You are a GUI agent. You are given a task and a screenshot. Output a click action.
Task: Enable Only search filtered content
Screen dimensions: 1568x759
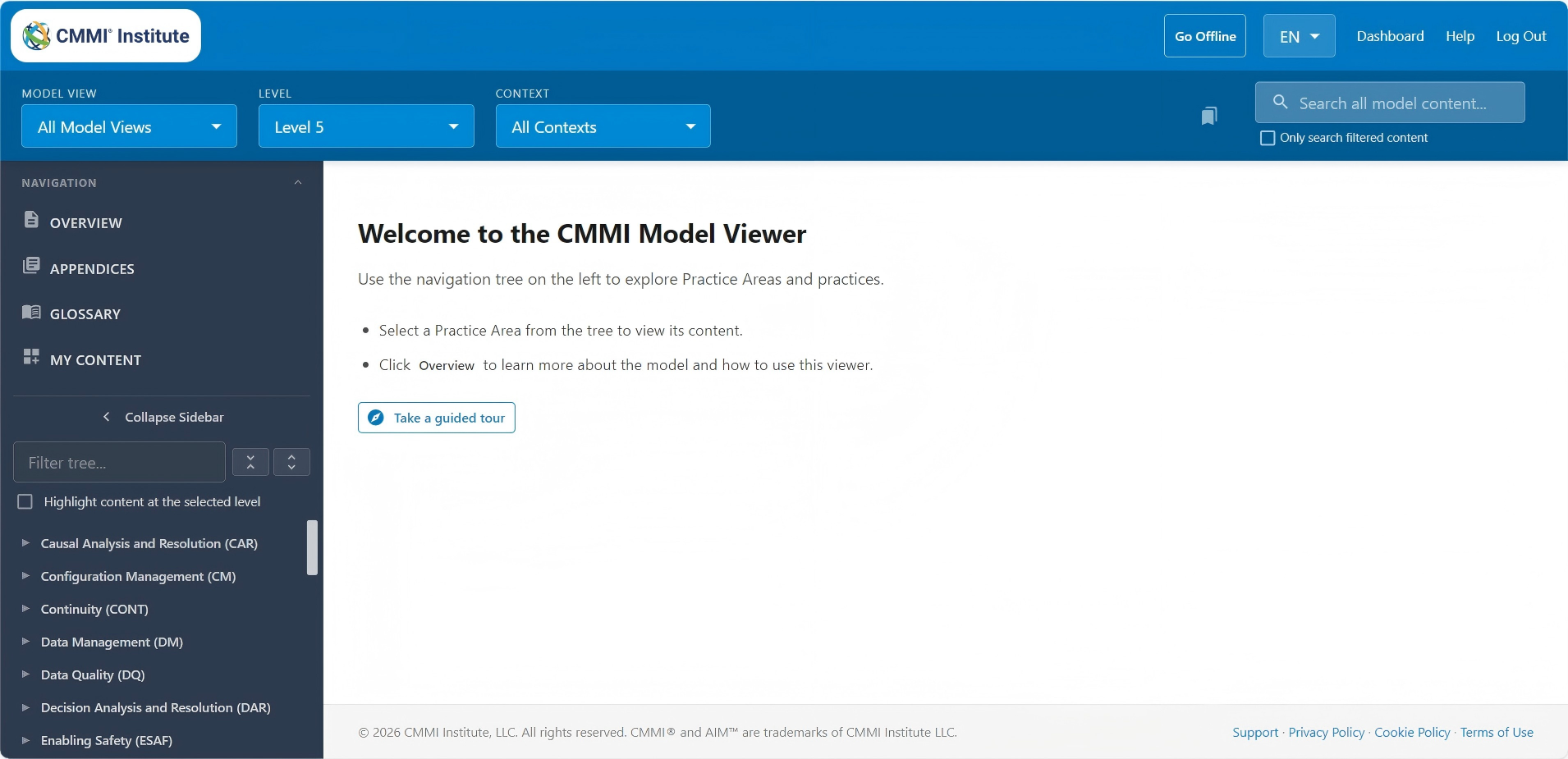tap(1268, 138)
